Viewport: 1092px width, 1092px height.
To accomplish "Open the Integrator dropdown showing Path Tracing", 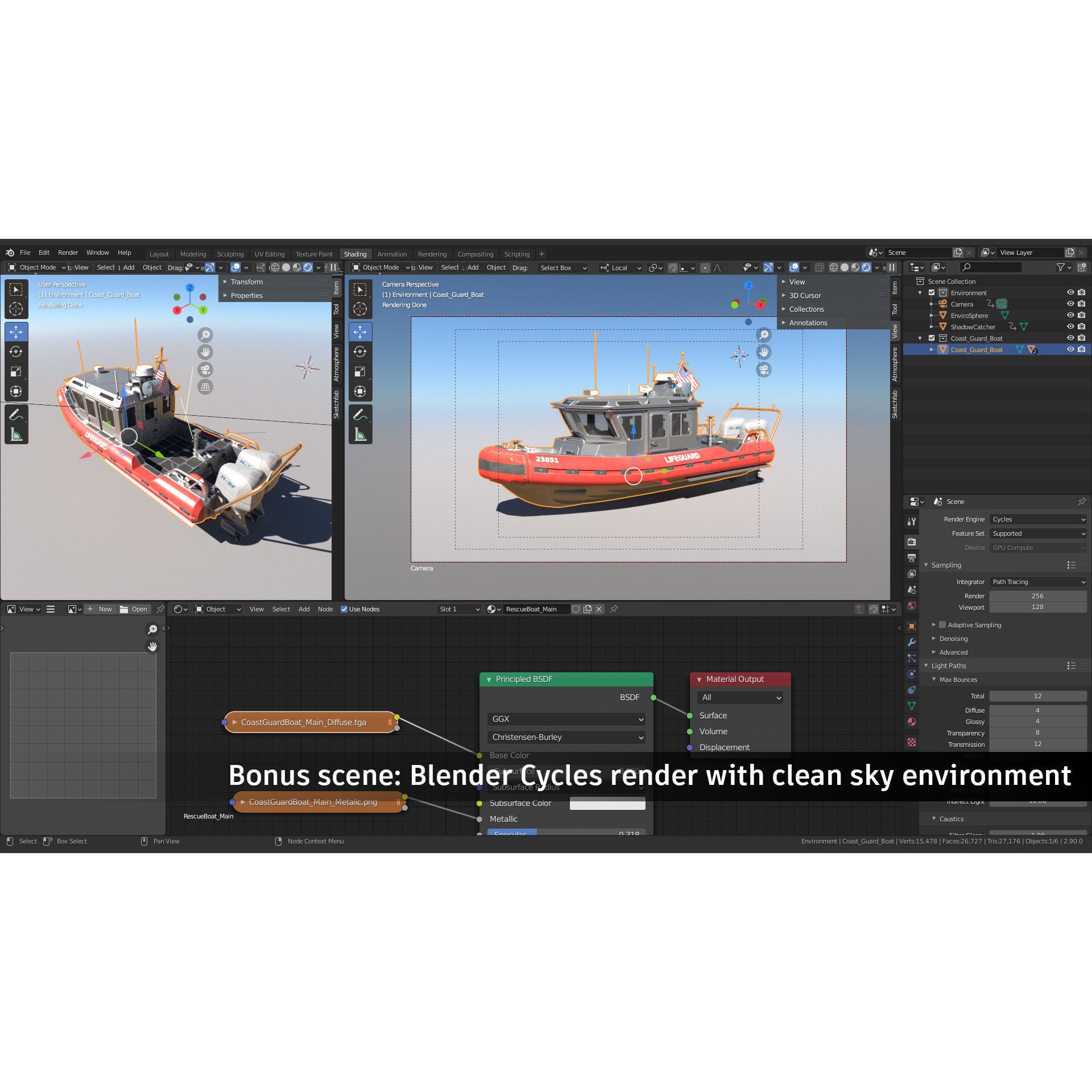I will [1037, 581].
